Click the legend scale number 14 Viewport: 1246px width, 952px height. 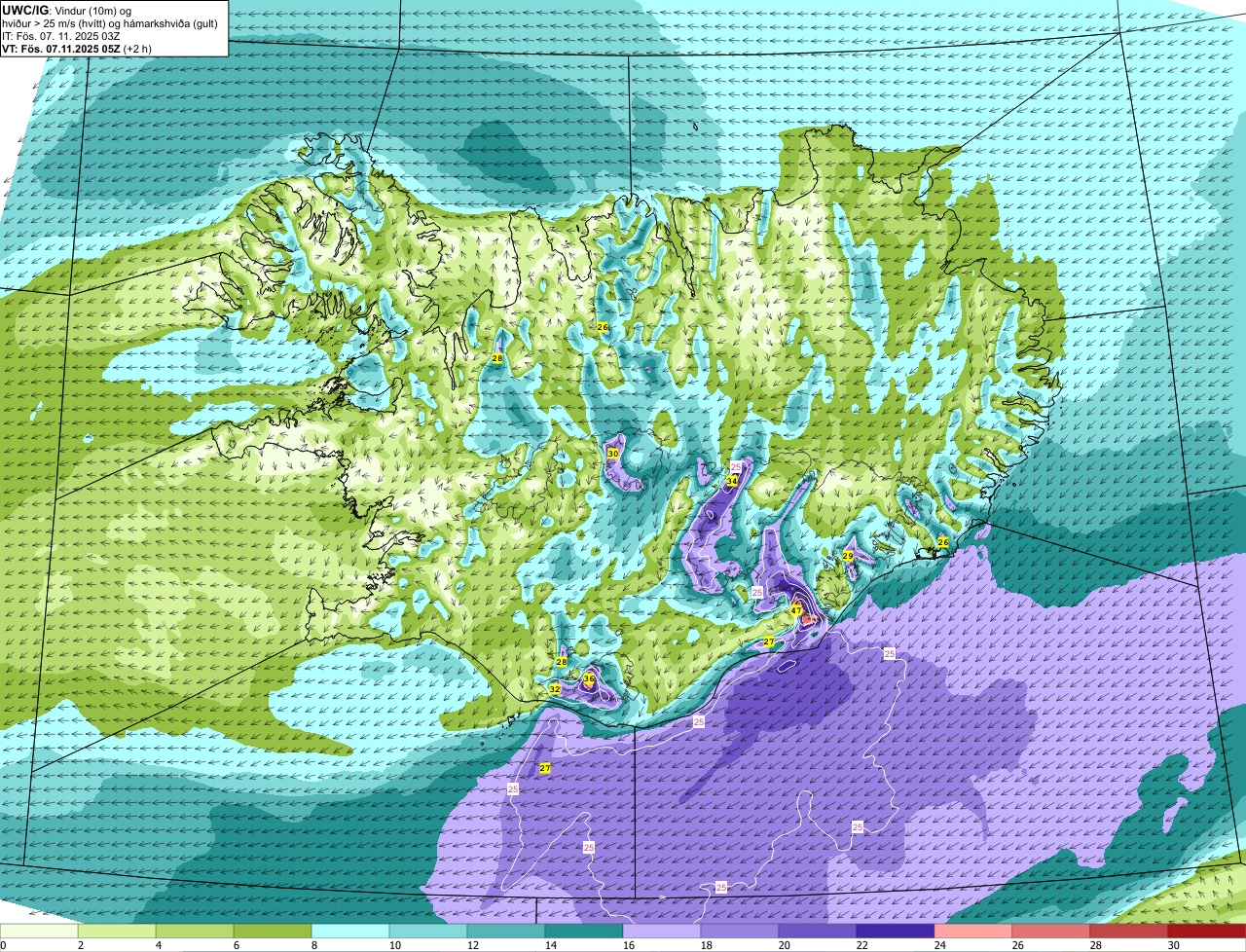(x=550, y=945)
